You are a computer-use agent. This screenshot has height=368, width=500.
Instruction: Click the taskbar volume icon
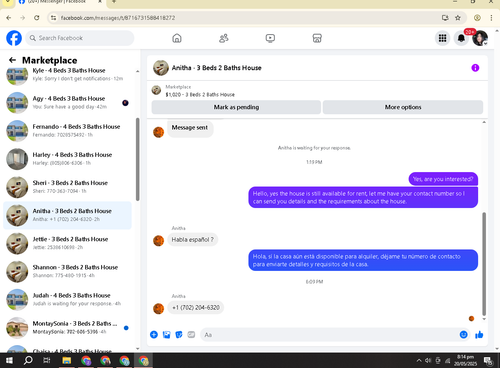(x=428, y=360)
